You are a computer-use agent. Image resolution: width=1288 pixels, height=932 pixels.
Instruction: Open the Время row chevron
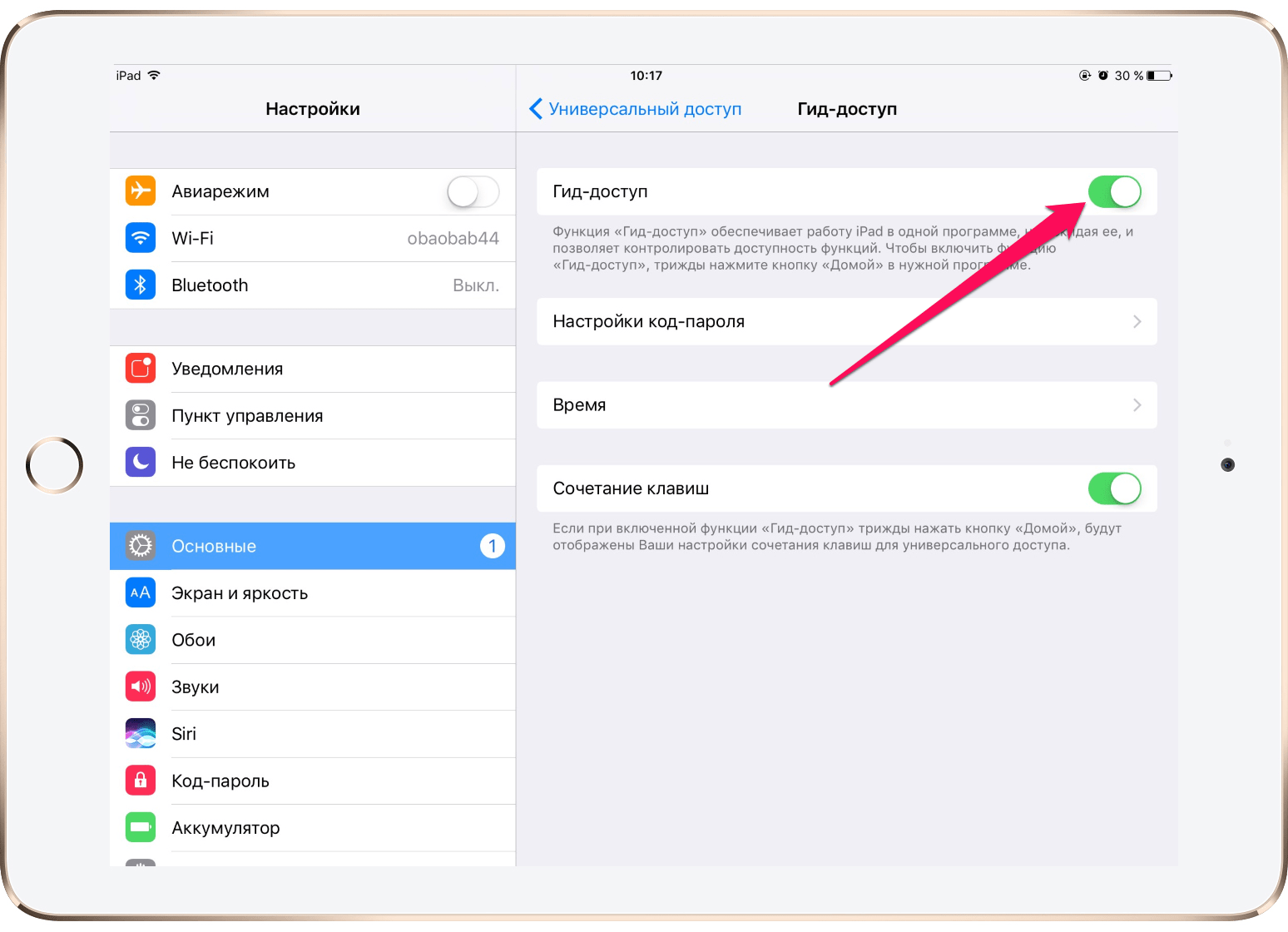coord(1137,405)
